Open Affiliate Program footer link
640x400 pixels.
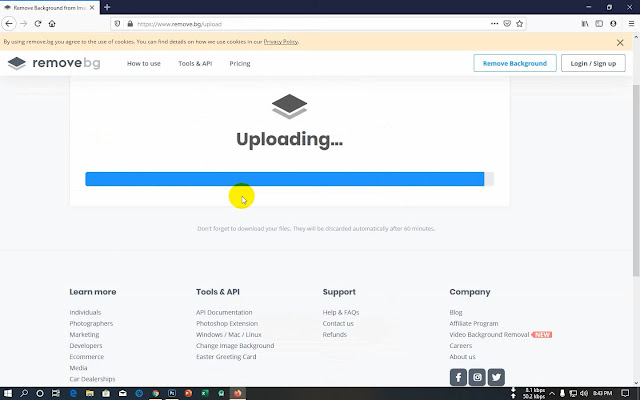click(x=473, y=323)
